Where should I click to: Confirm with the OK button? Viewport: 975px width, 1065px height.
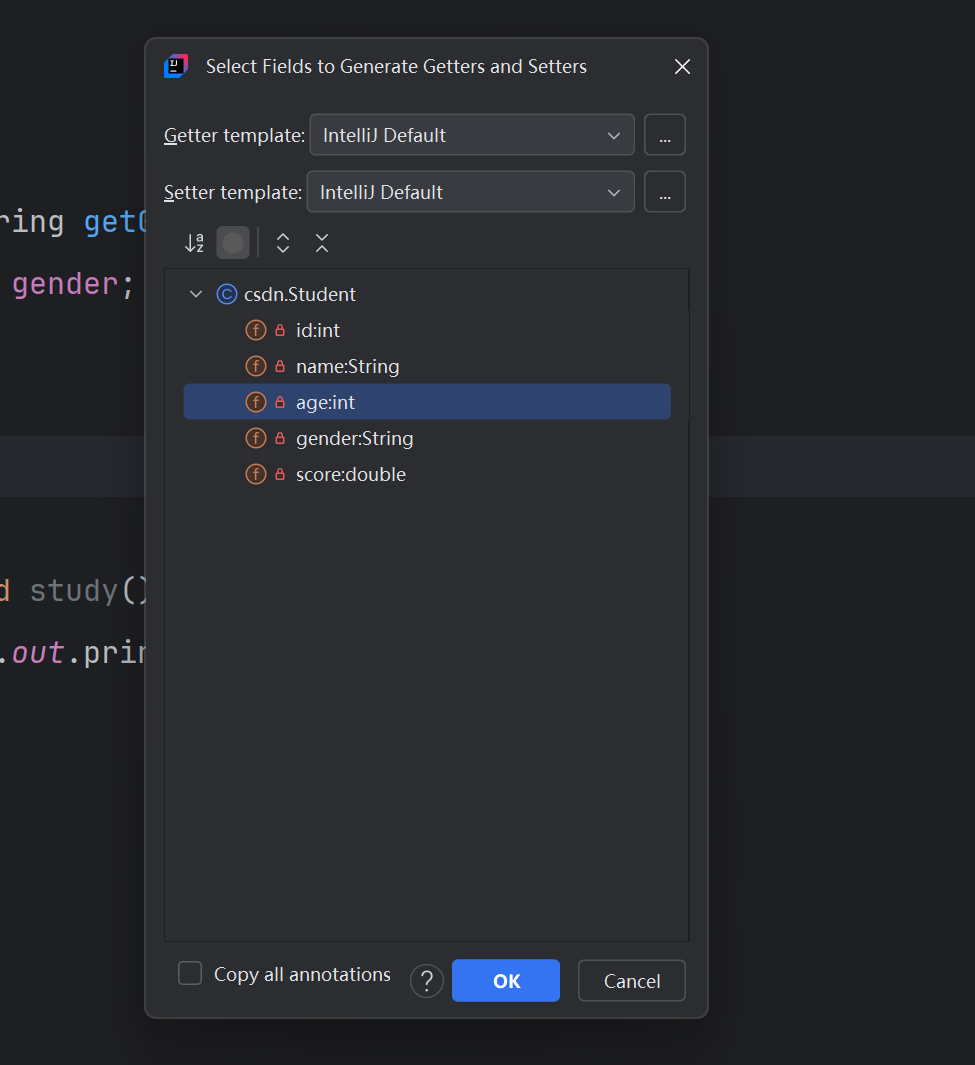pyautogui.click(x=506, y=981)
